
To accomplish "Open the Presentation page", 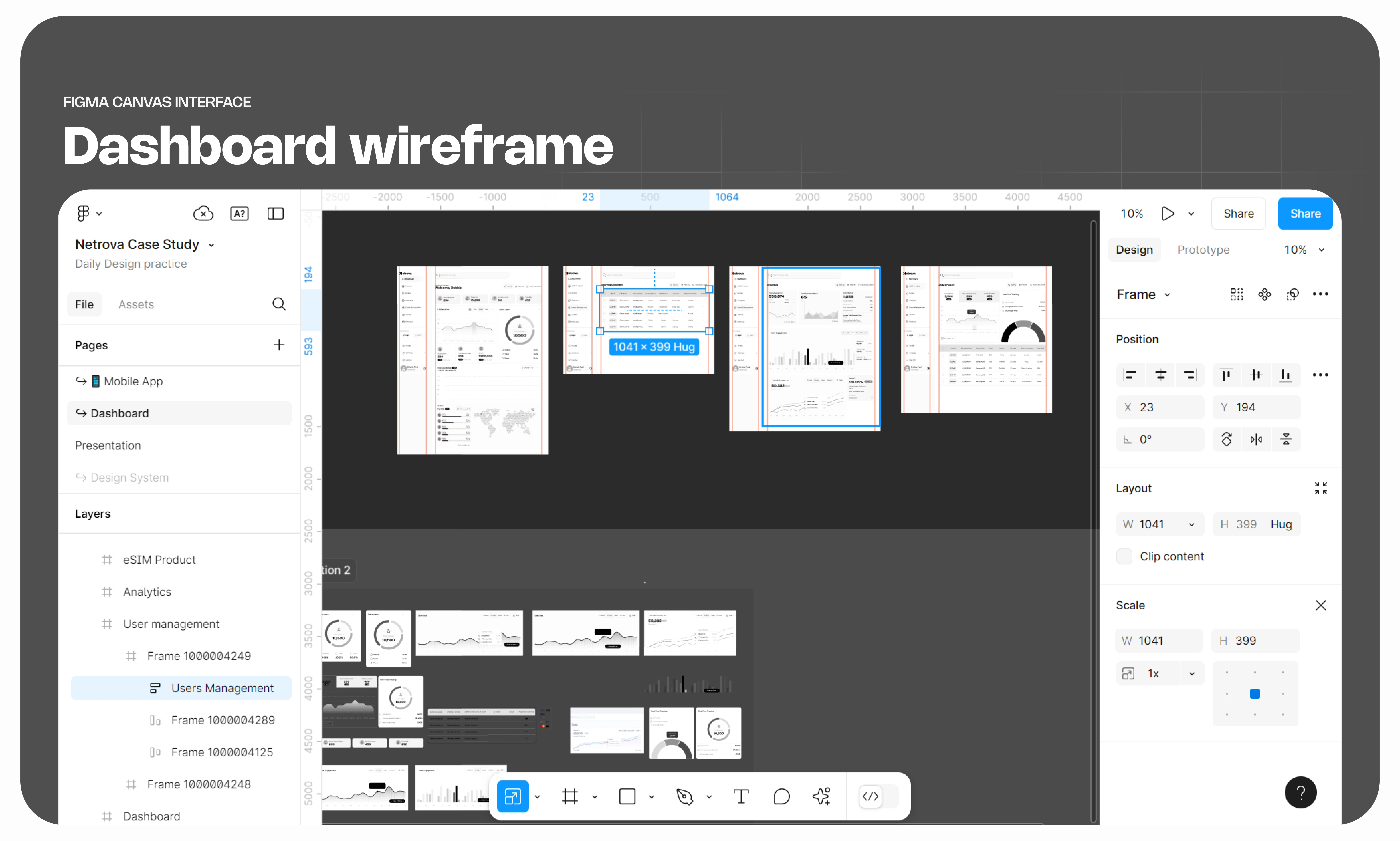I will pos(108,445).
